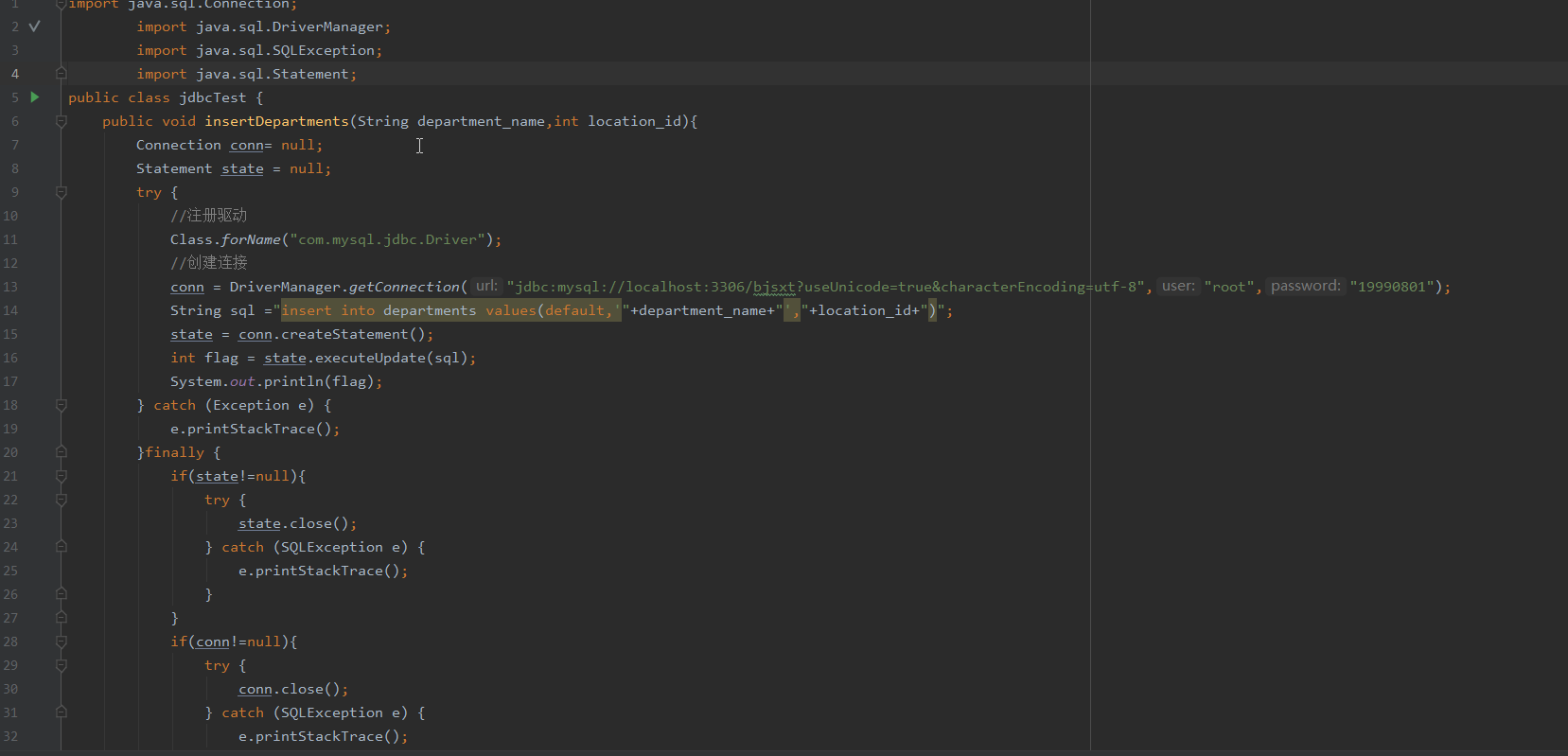This screenshot has width=1568, height=756.
Task: Click the System.out.println(flag) statement
Action: (276, 381)
